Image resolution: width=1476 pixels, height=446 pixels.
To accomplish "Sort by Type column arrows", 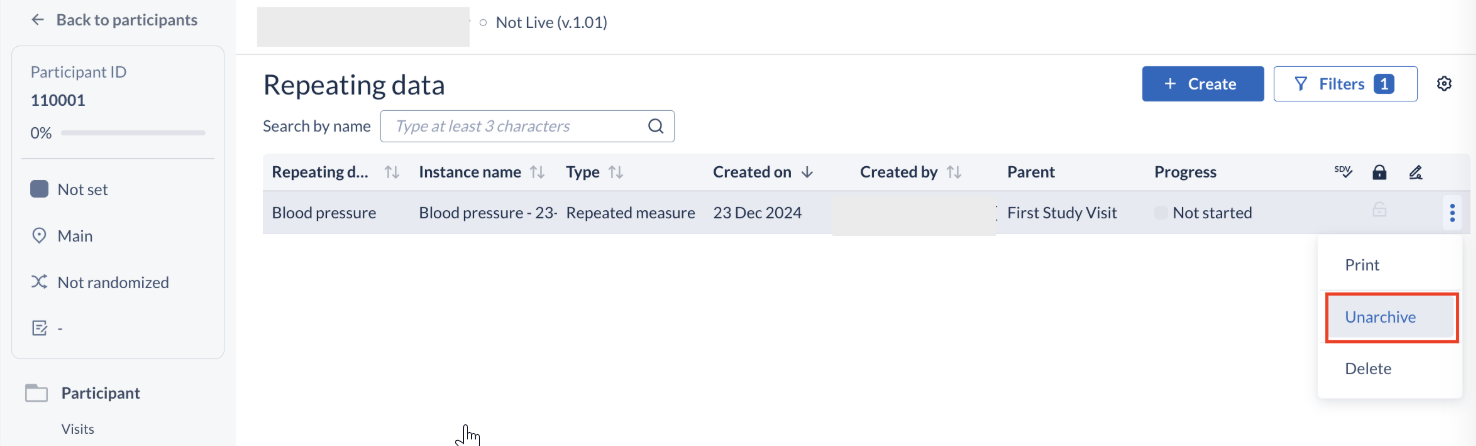I will click(616, 172).
